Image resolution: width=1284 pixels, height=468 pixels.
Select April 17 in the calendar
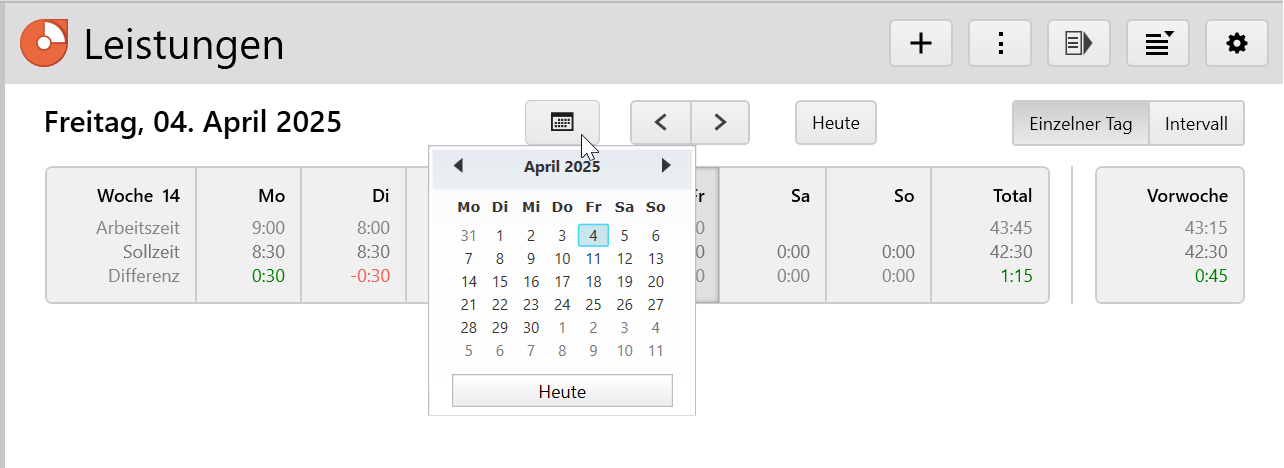tap(562, 282)
